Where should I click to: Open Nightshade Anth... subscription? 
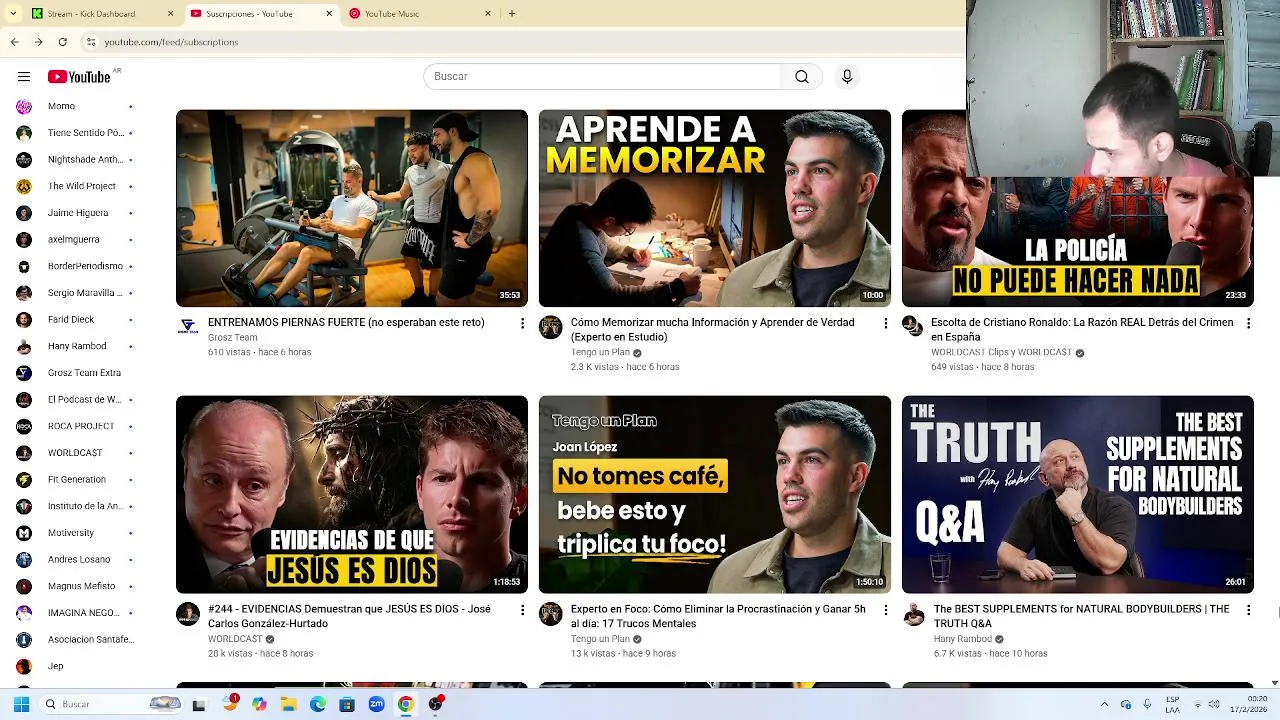(75, 159)
